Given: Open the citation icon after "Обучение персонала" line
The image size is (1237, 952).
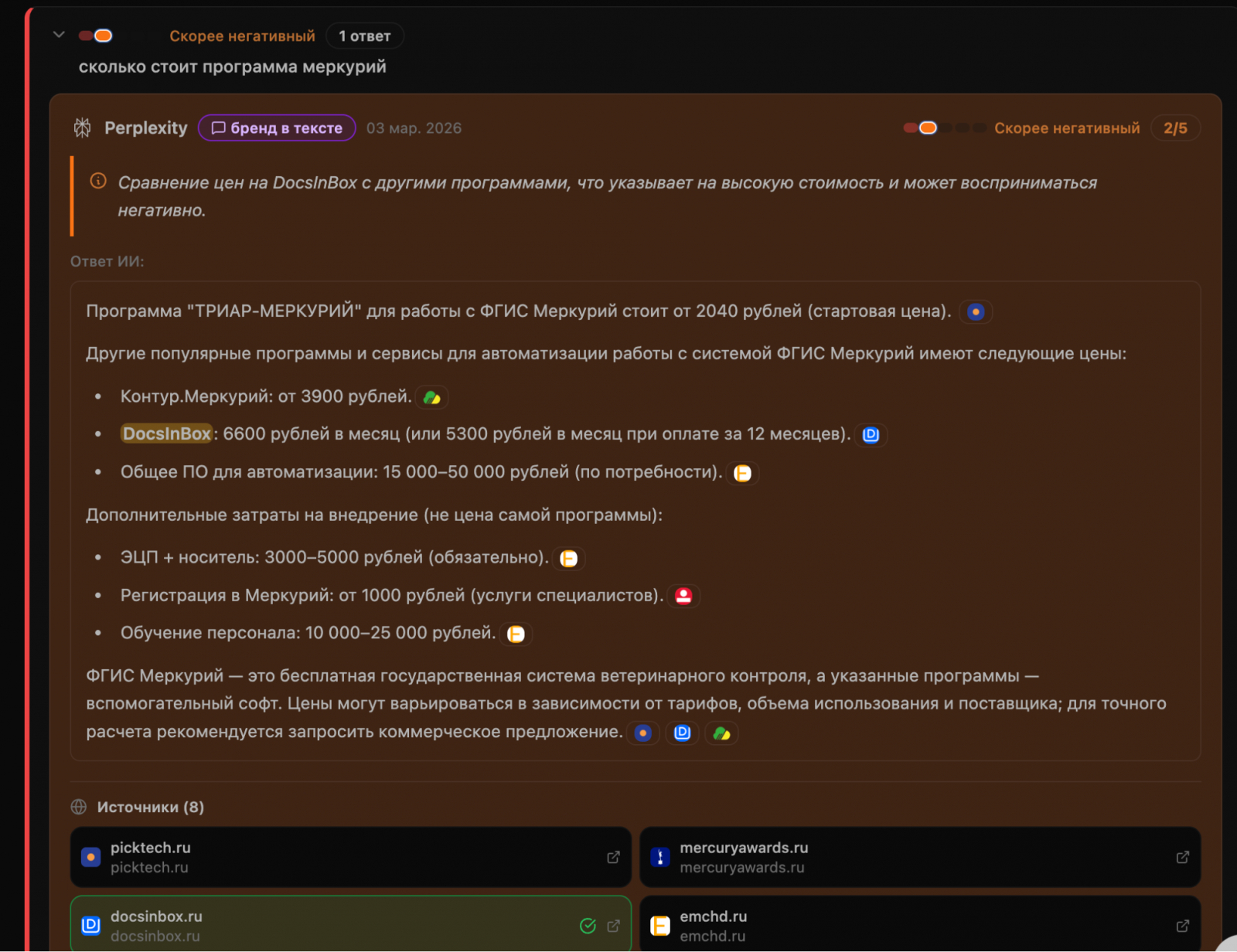Looking at the screenshot, I should tap(516, 634).
